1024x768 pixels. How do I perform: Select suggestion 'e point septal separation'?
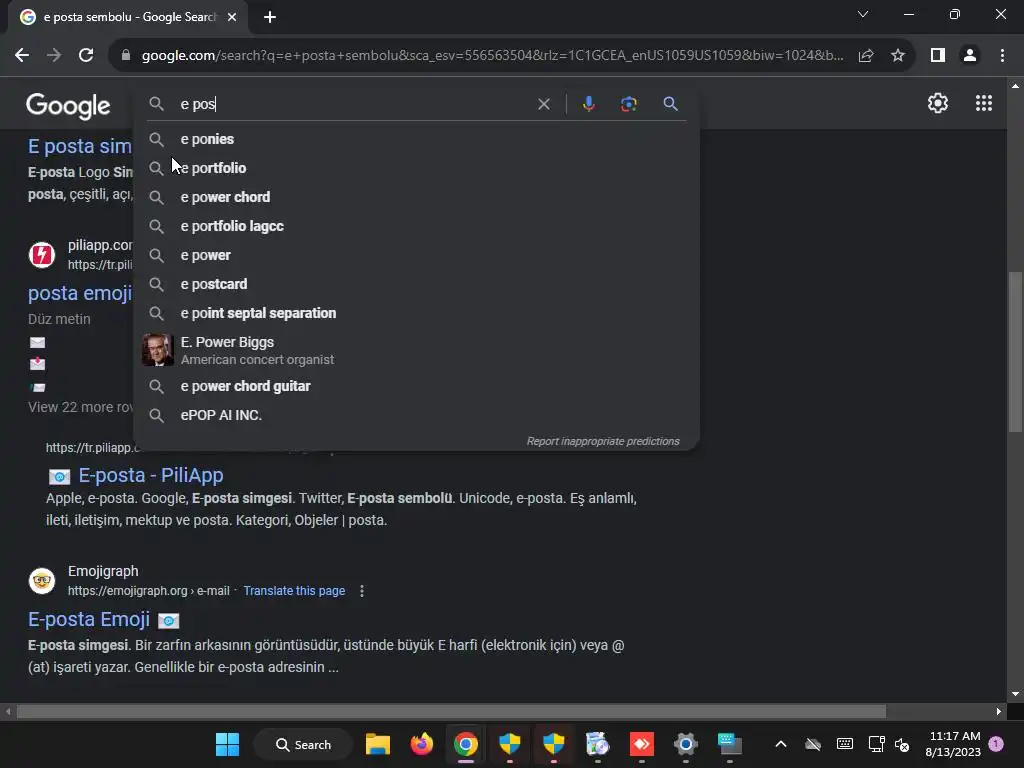point(416,313)
